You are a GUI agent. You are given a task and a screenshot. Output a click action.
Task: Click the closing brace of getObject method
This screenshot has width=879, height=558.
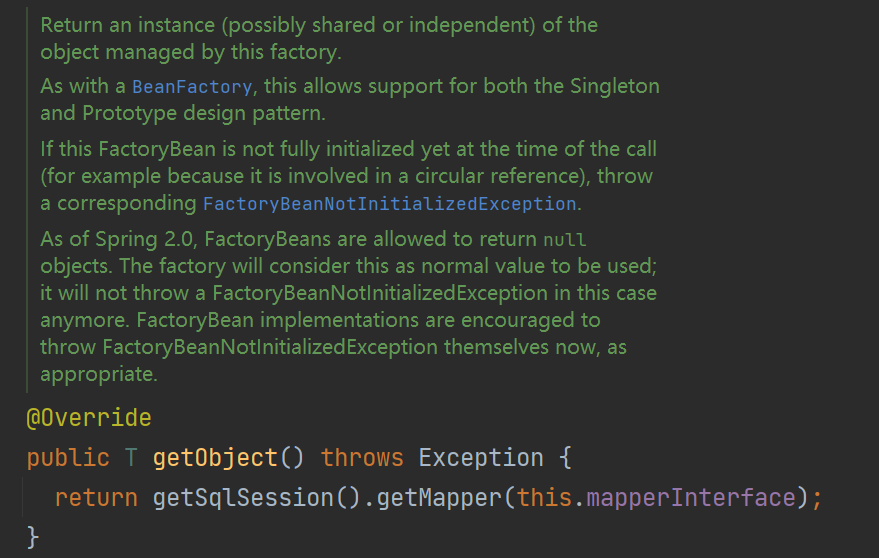[33, 537]
